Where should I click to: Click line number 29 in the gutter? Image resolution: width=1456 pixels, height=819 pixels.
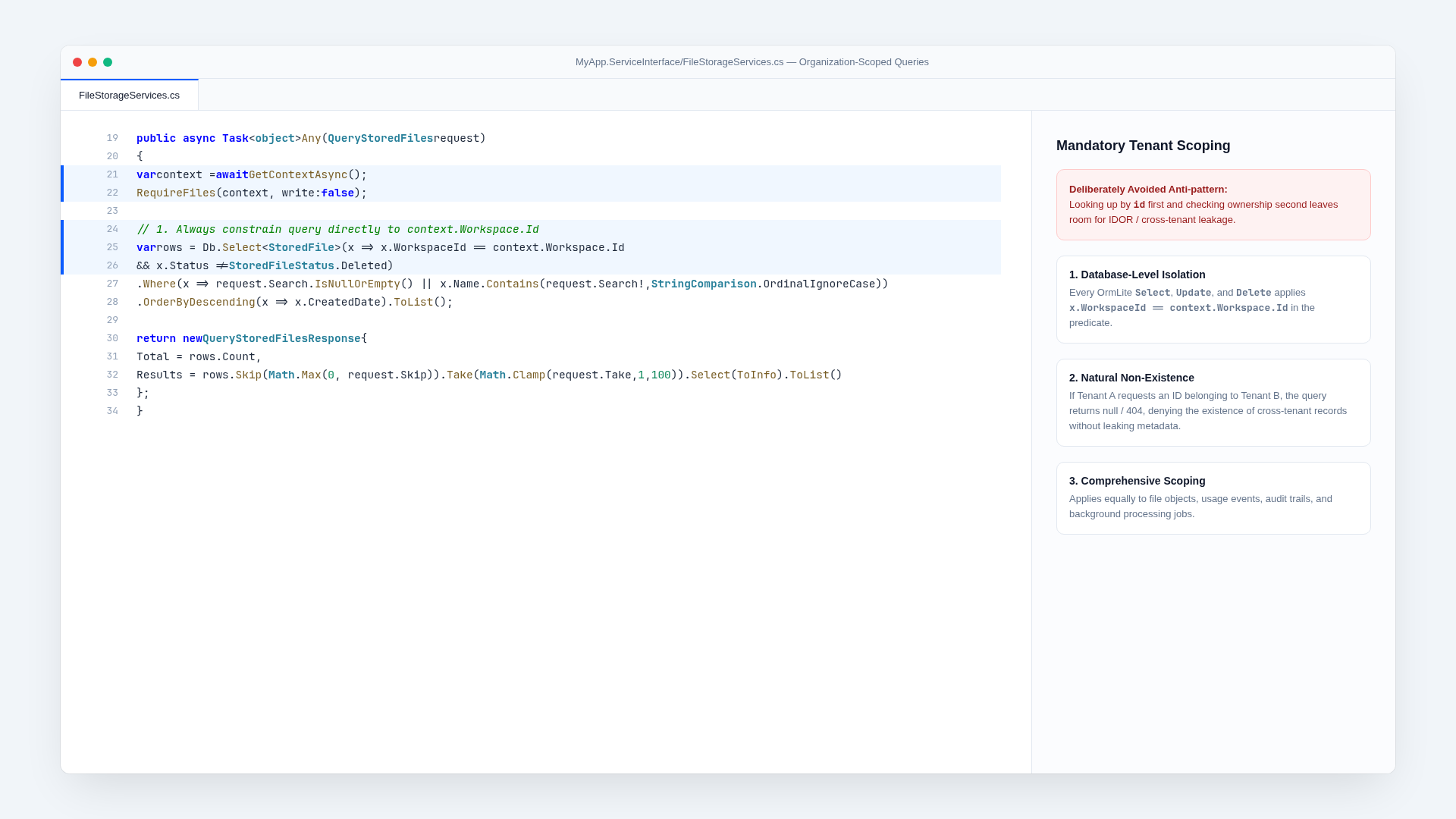click(x=112, y=320)
